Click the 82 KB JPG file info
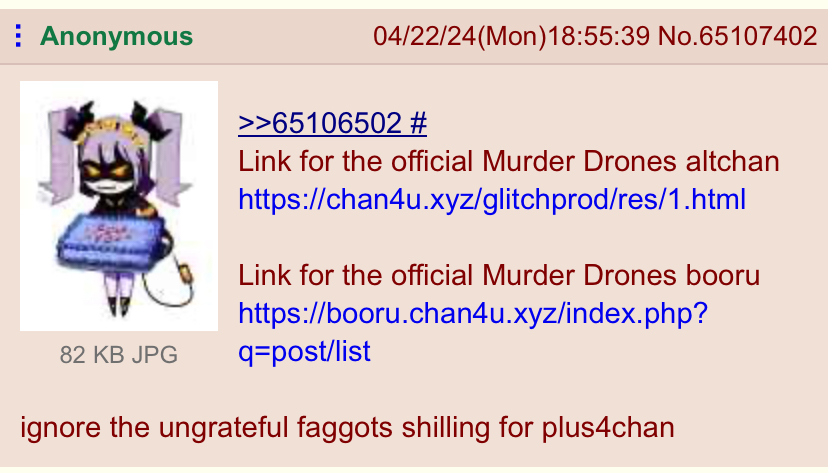 pos(119,354)
